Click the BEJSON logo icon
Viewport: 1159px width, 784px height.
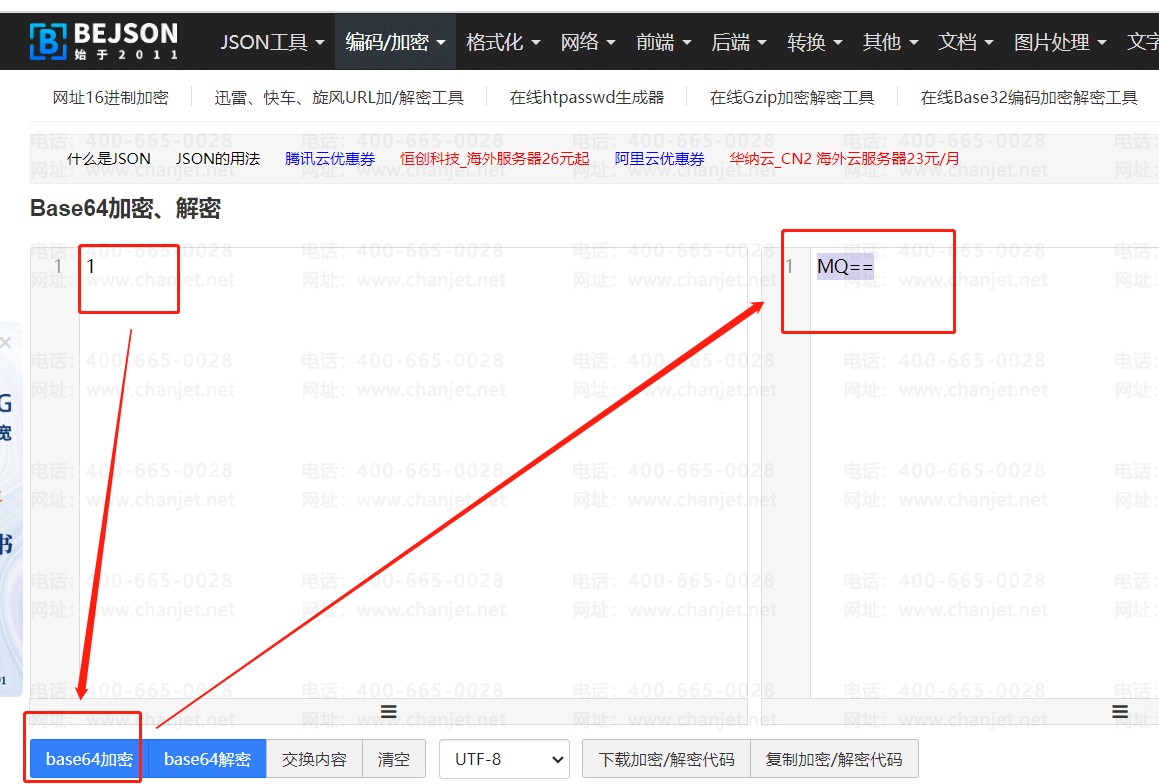click(47, 41)
